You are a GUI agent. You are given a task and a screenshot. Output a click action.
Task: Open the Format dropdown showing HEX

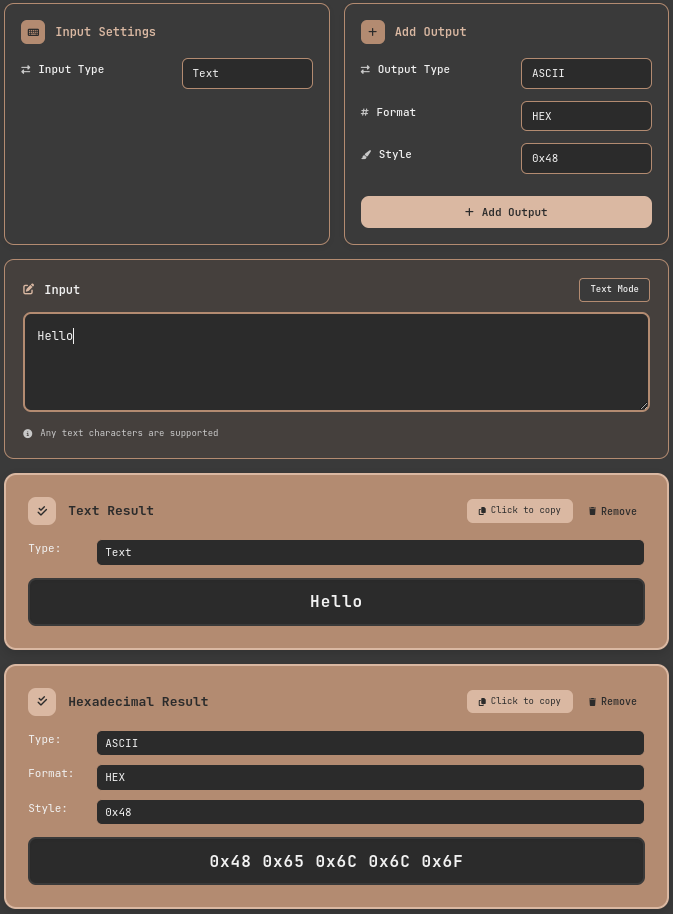tap(586, 116)
